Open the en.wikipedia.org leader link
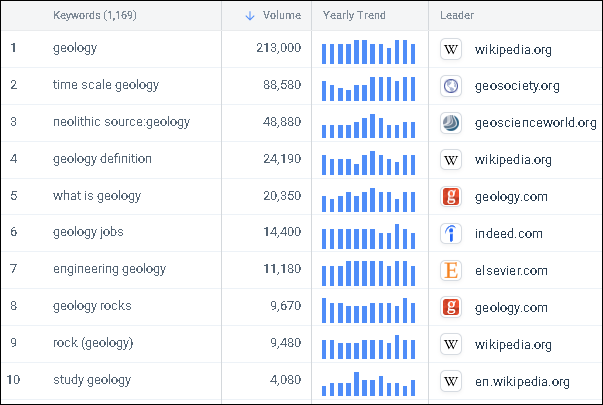 [522, 381]
